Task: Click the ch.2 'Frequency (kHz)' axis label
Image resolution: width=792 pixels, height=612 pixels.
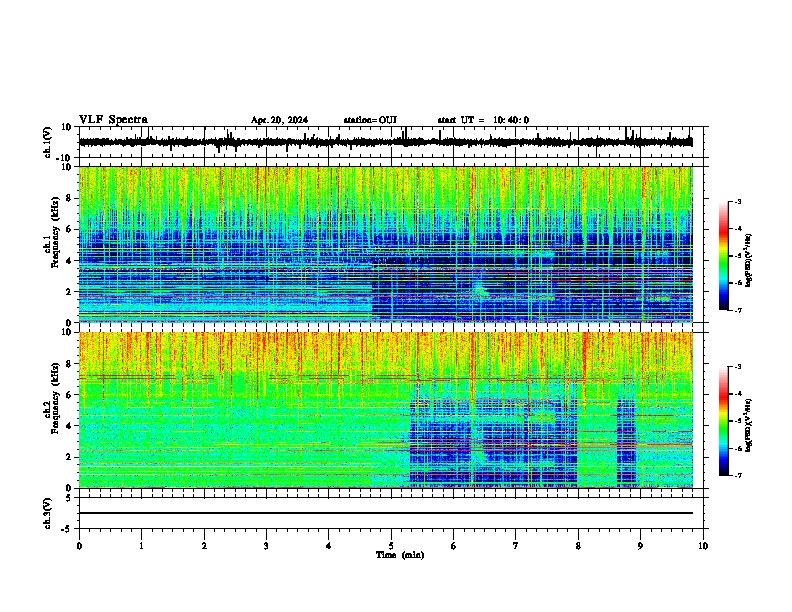Action: click(55, 398)
